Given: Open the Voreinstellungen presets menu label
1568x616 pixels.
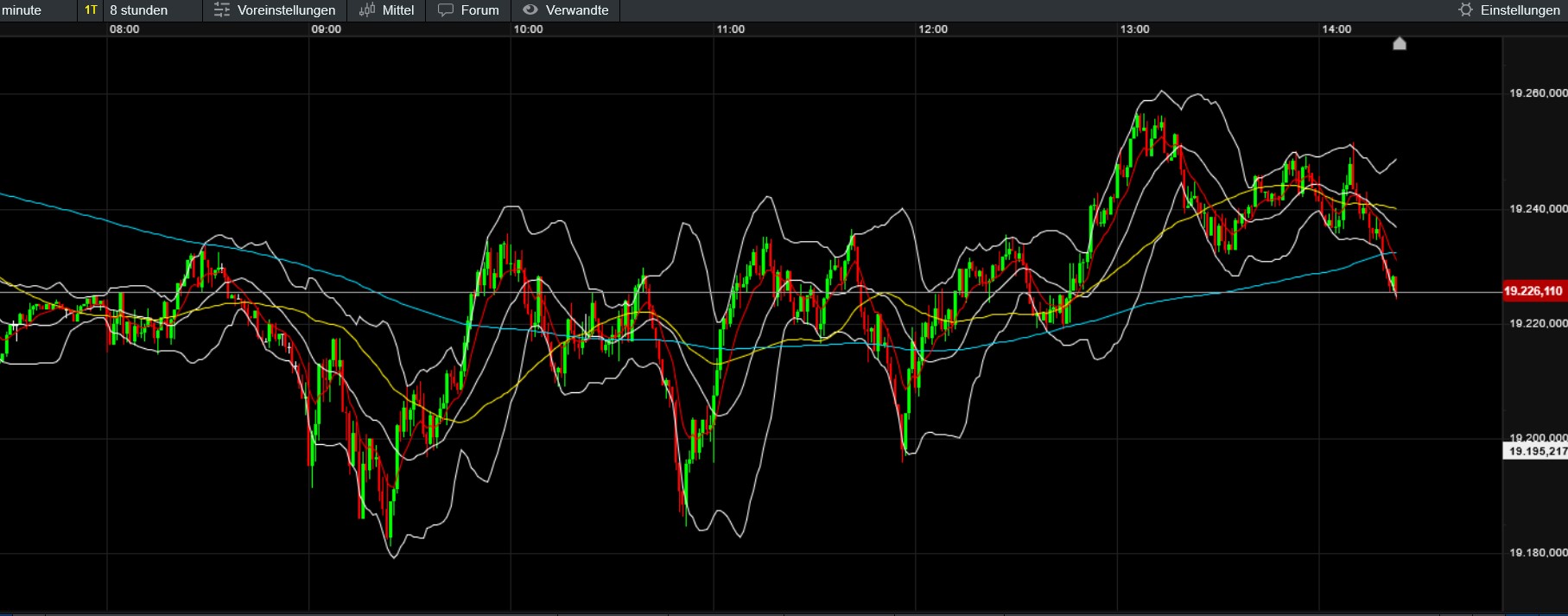Looking at the screenshot, I should click(x=286, y=10).
